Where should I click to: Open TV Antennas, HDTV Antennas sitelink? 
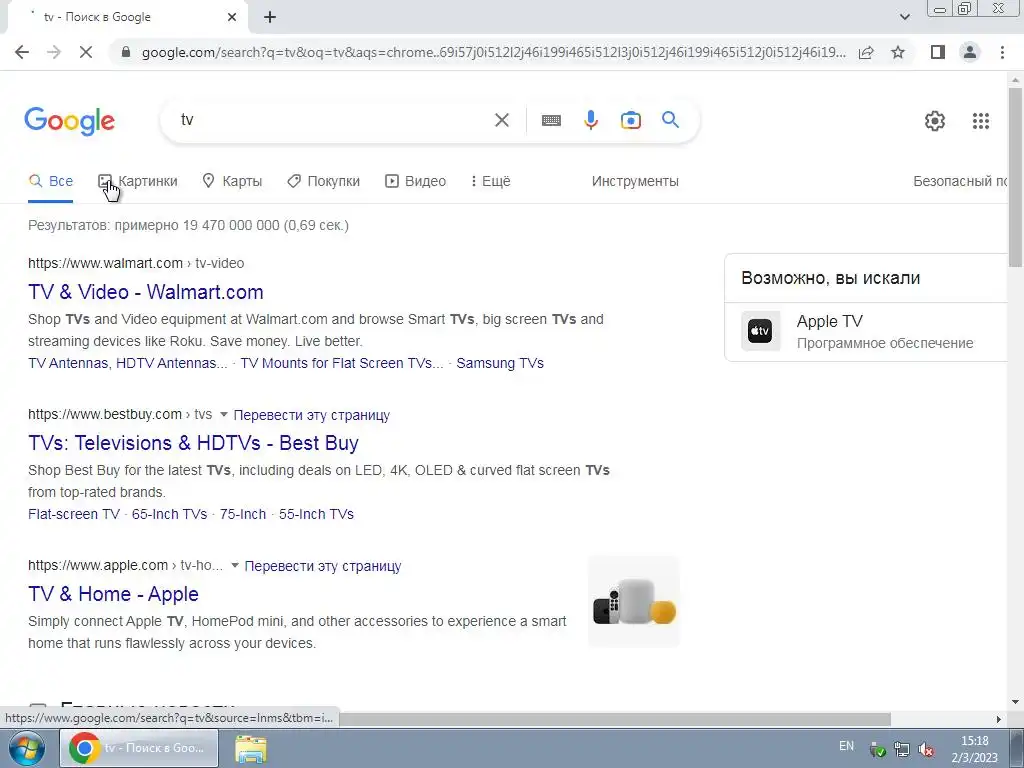pos(127,363)
